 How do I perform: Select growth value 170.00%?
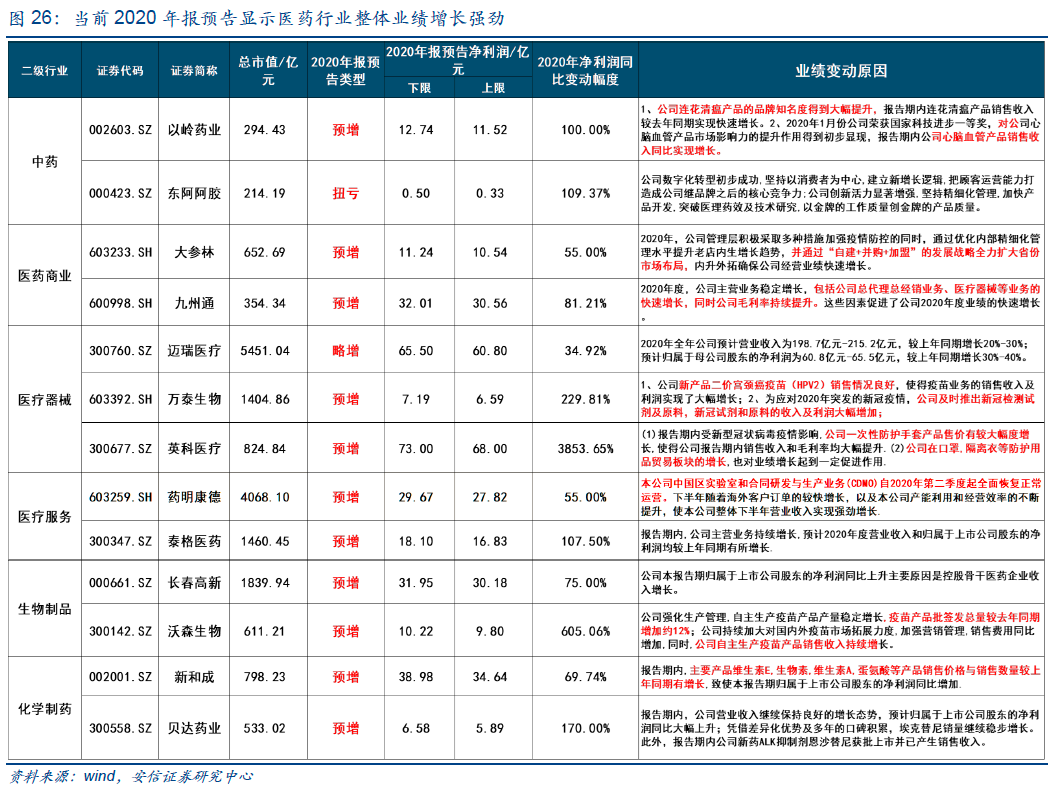(x=585, y=728)
